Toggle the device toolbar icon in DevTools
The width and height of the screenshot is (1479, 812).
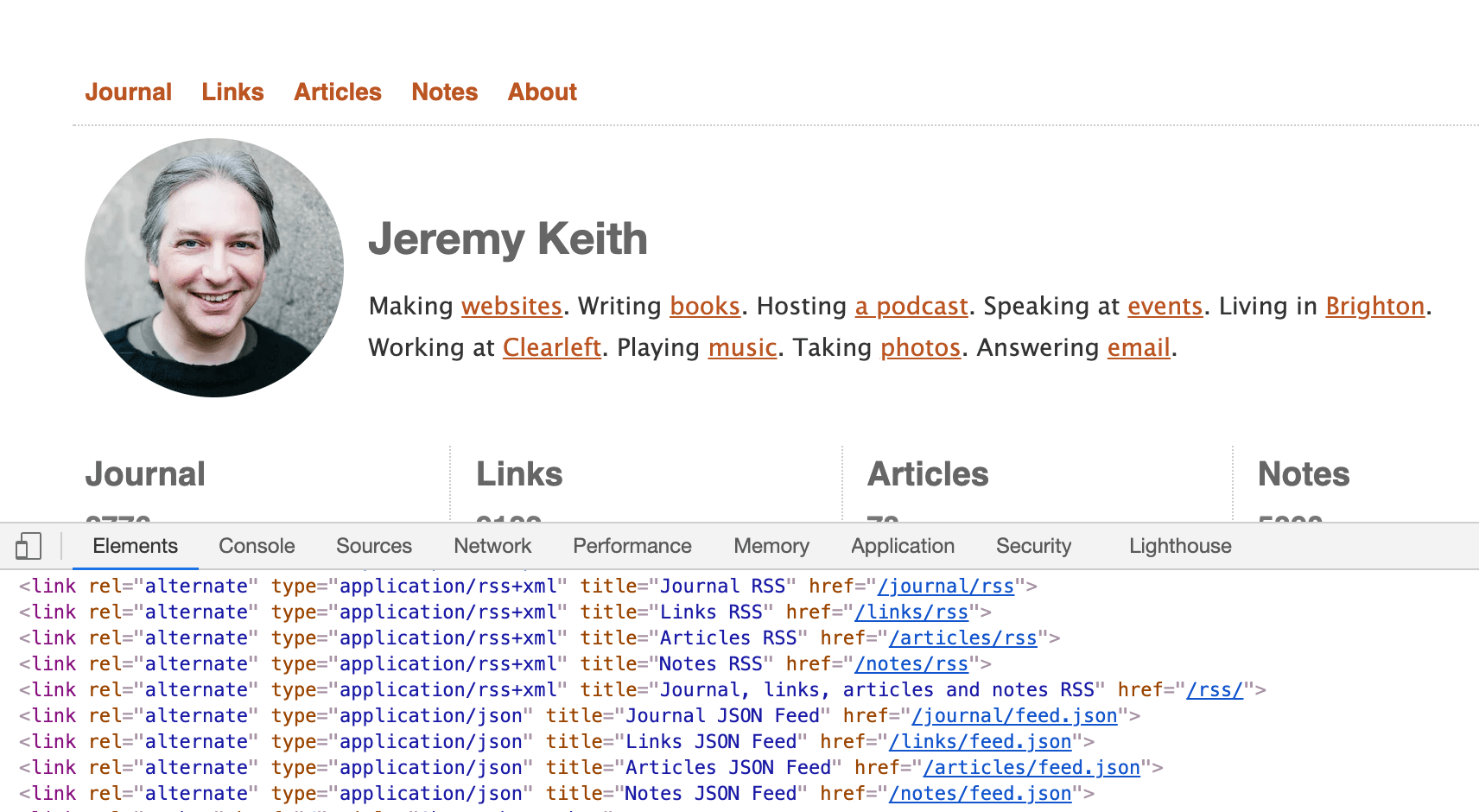[x=29, y=546]
